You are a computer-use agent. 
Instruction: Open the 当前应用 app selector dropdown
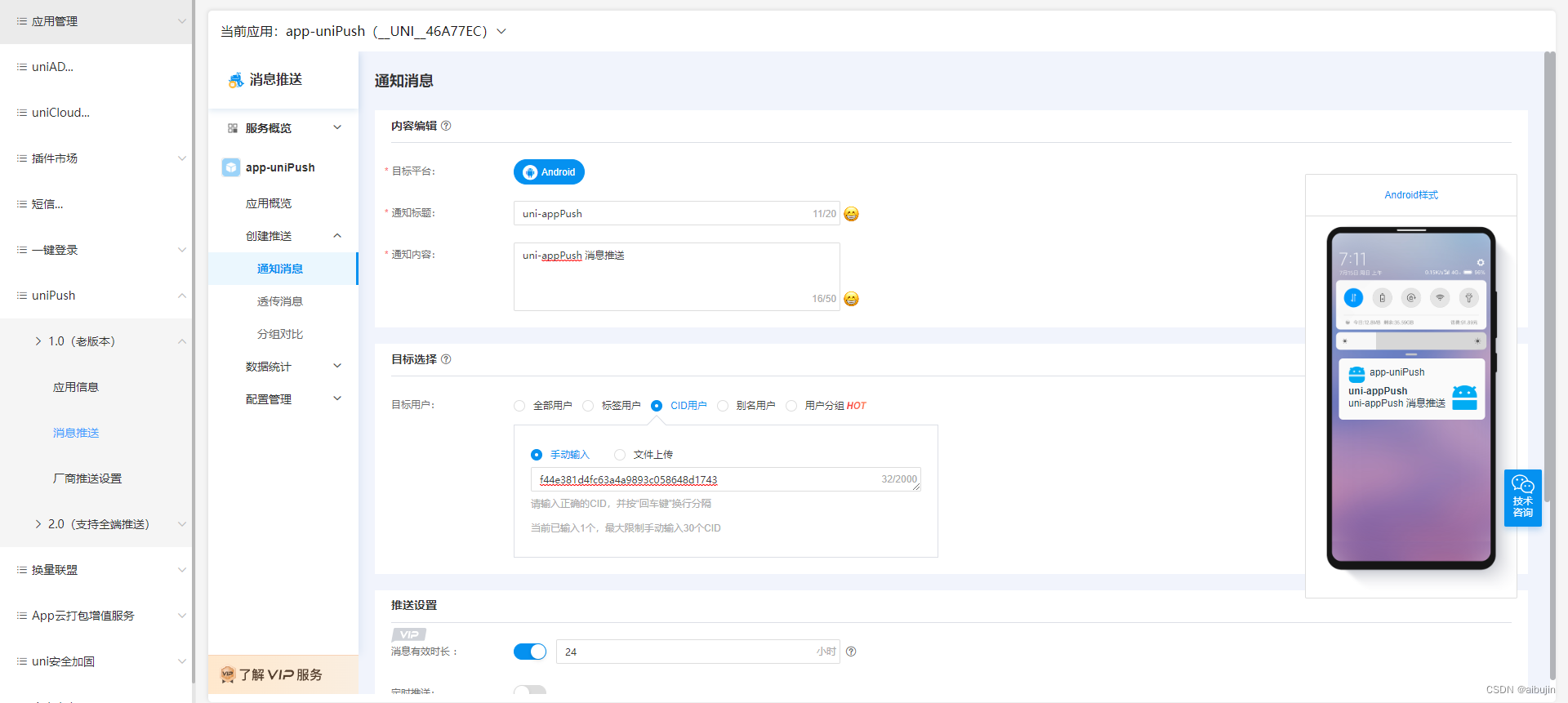[501, 31]
